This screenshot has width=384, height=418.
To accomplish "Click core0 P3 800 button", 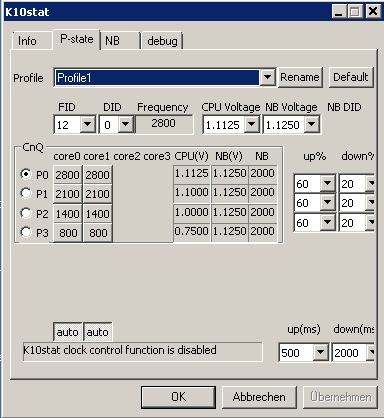I will pos(68,233).
